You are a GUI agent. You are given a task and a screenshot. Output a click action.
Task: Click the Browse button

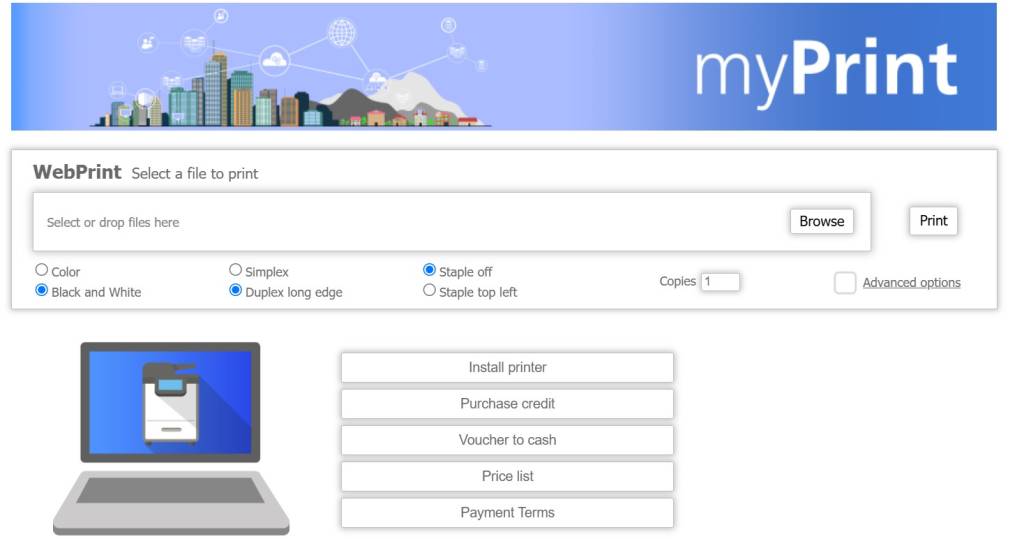tap(822, 221)
